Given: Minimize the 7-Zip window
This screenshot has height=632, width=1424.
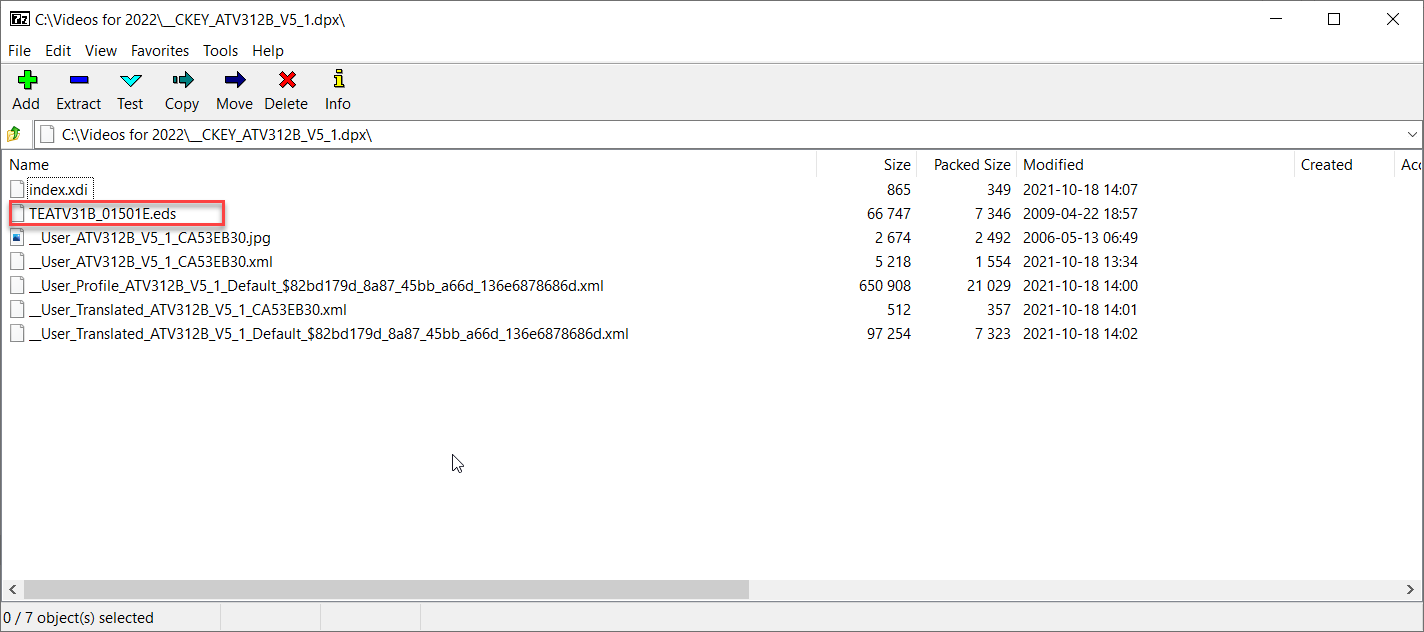Looking at the screenshot, I should 1276,19.
